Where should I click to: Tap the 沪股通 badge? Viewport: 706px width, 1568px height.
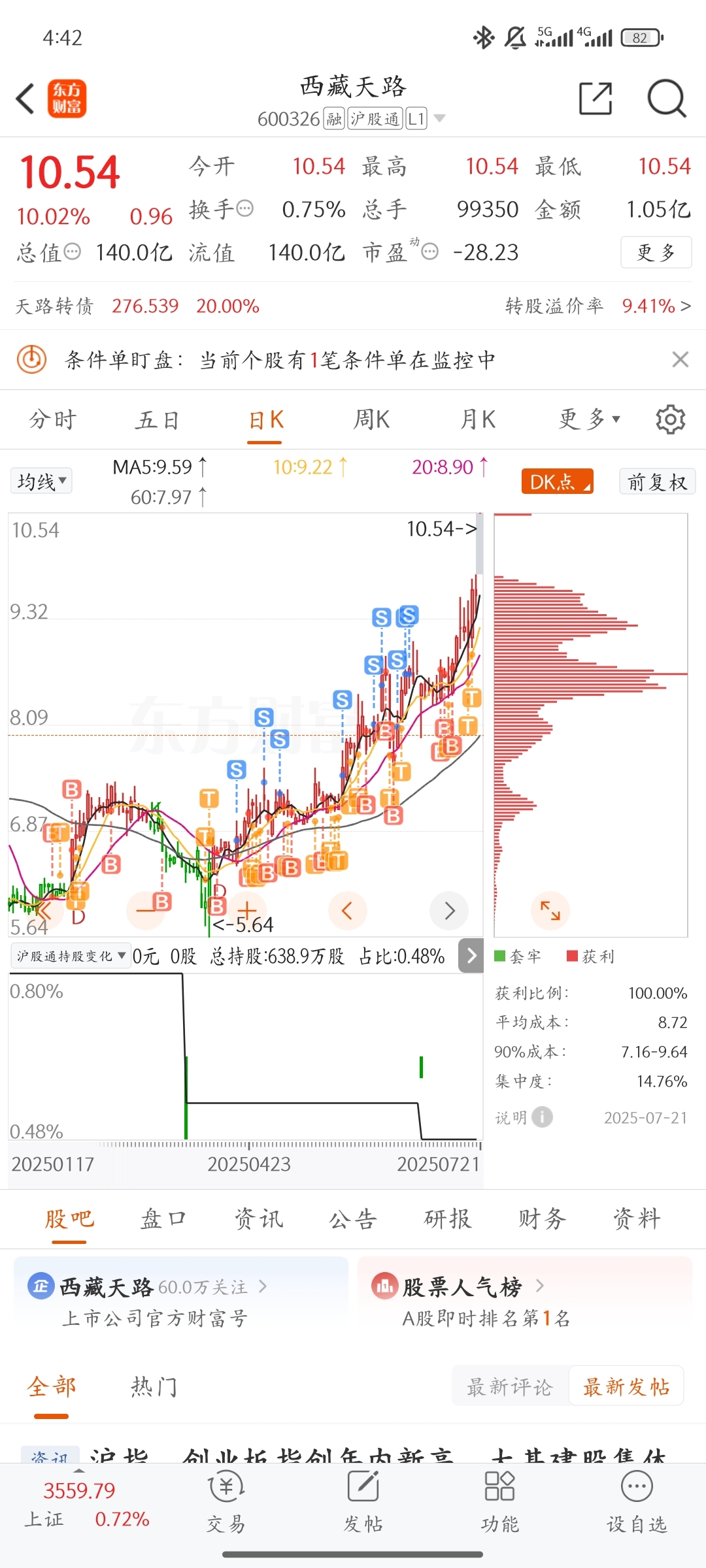375,118
